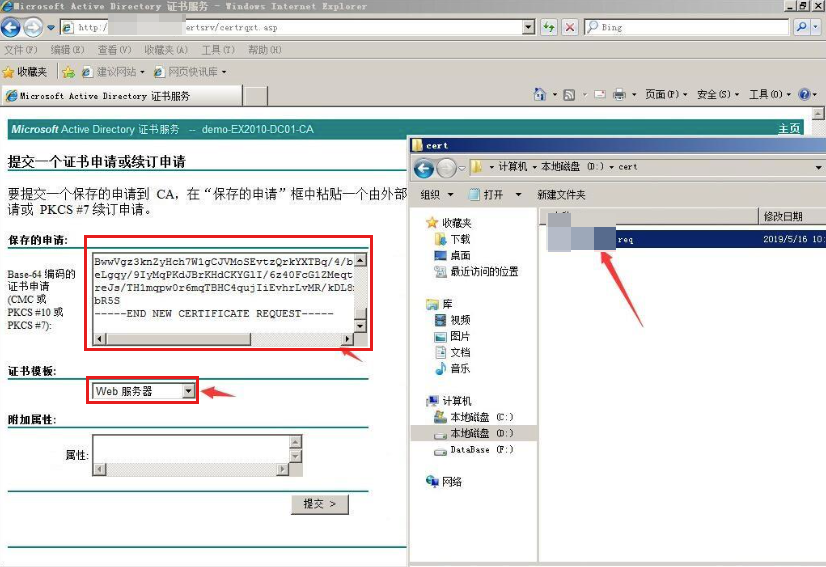Screen dimensions: 826x567
Task: Open the 安全(S) command bar dropdown
Action: click(718, 94)
